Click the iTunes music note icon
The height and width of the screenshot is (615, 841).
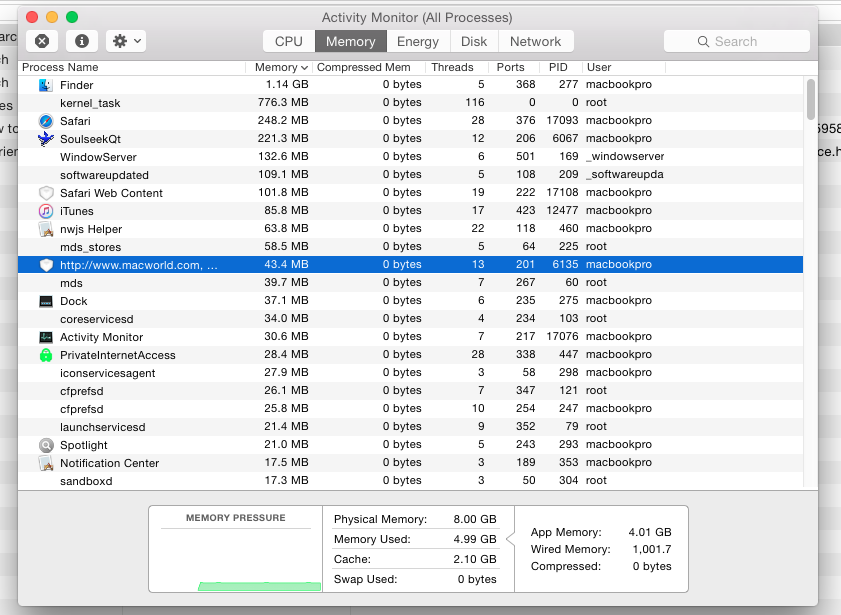tap(46, 211)
